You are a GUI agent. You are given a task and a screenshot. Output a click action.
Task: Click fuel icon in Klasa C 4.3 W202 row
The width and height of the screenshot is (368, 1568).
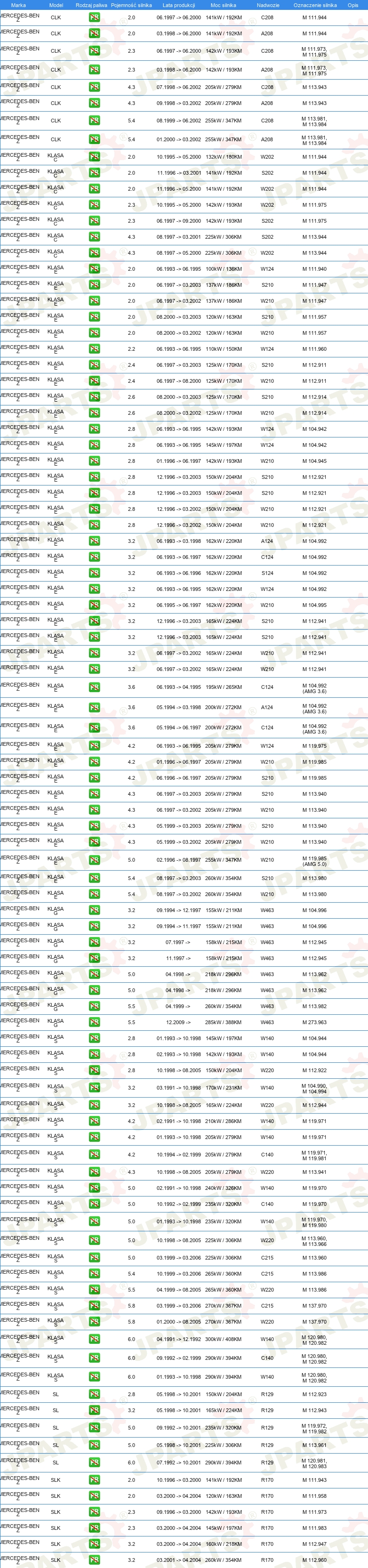94,252
